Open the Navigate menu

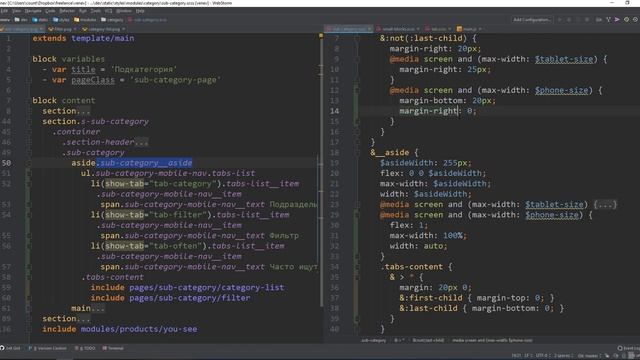coord(33,11)
